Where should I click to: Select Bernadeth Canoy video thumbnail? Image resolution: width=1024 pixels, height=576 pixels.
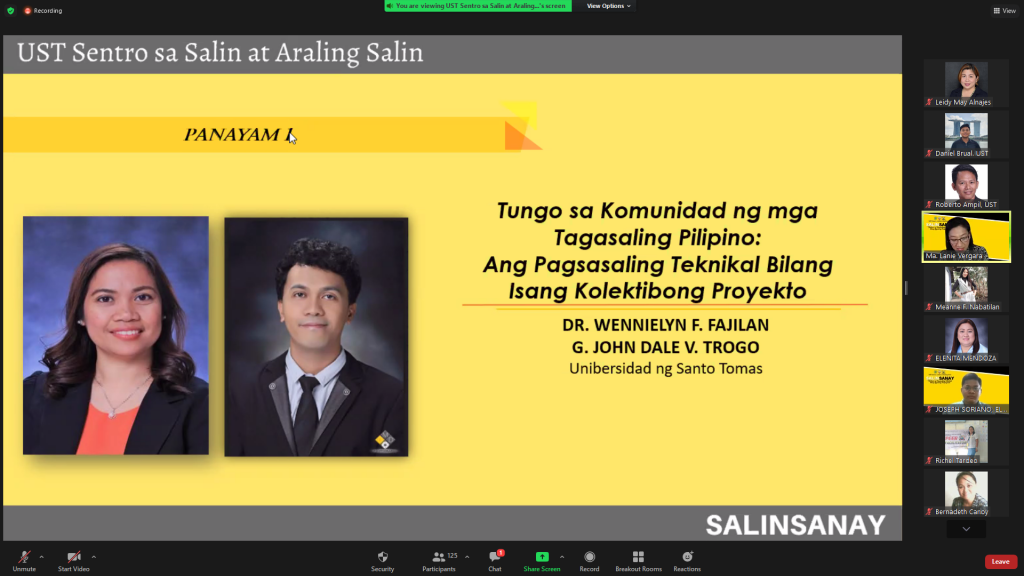pyautogui.click(x=966, y=493)
